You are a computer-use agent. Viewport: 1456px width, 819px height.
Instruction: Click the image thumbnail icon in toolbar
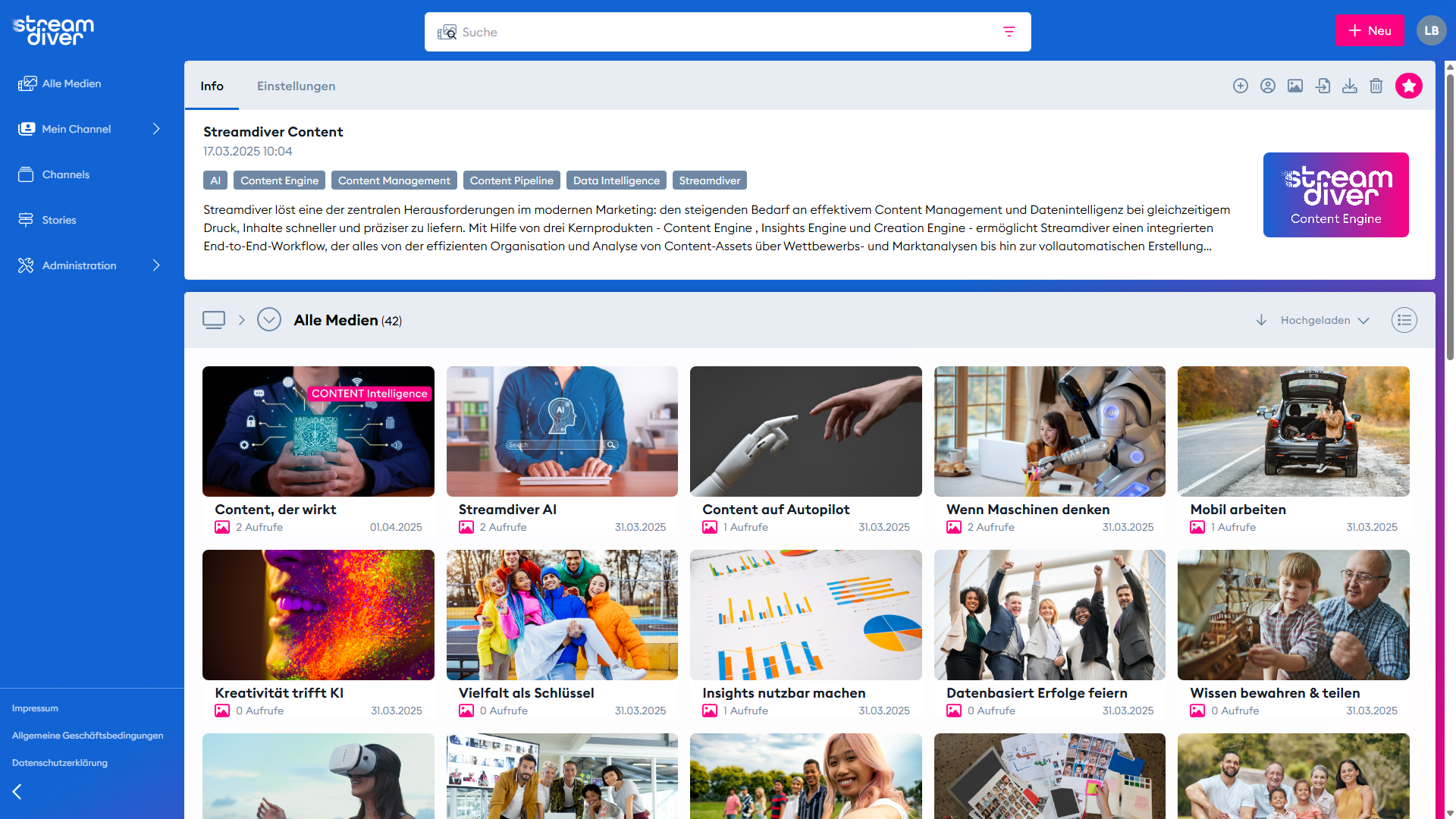point(1295,86)
